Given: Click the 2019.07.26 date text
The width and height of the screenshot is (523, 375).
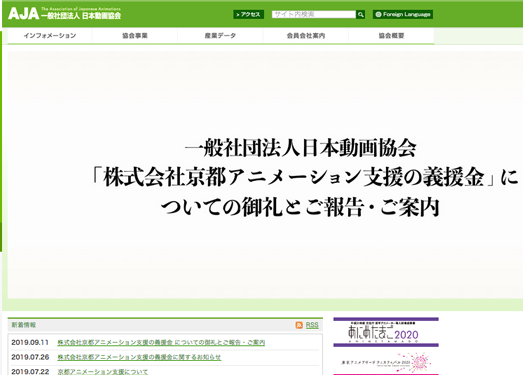Looking at the screenshot, I should point(30,357).
